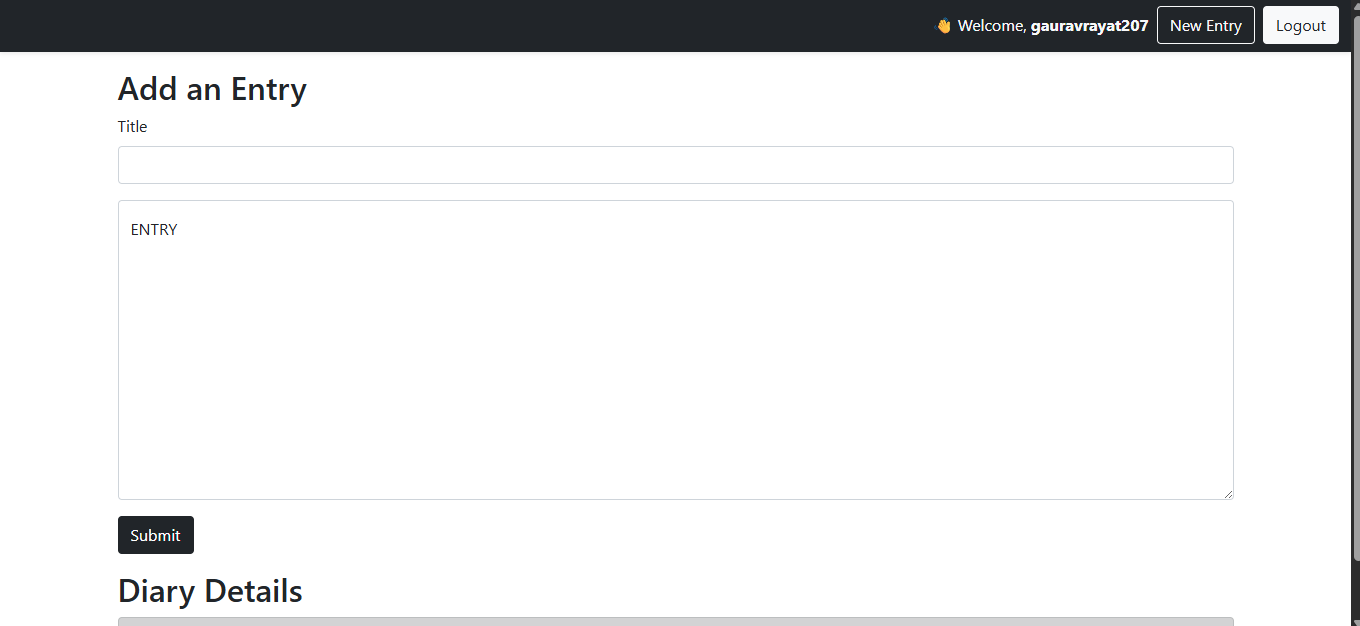The width and height of the screenshot is (1360, 626).
Task: Click the ENTRY placeholder text
Action: 154,230
